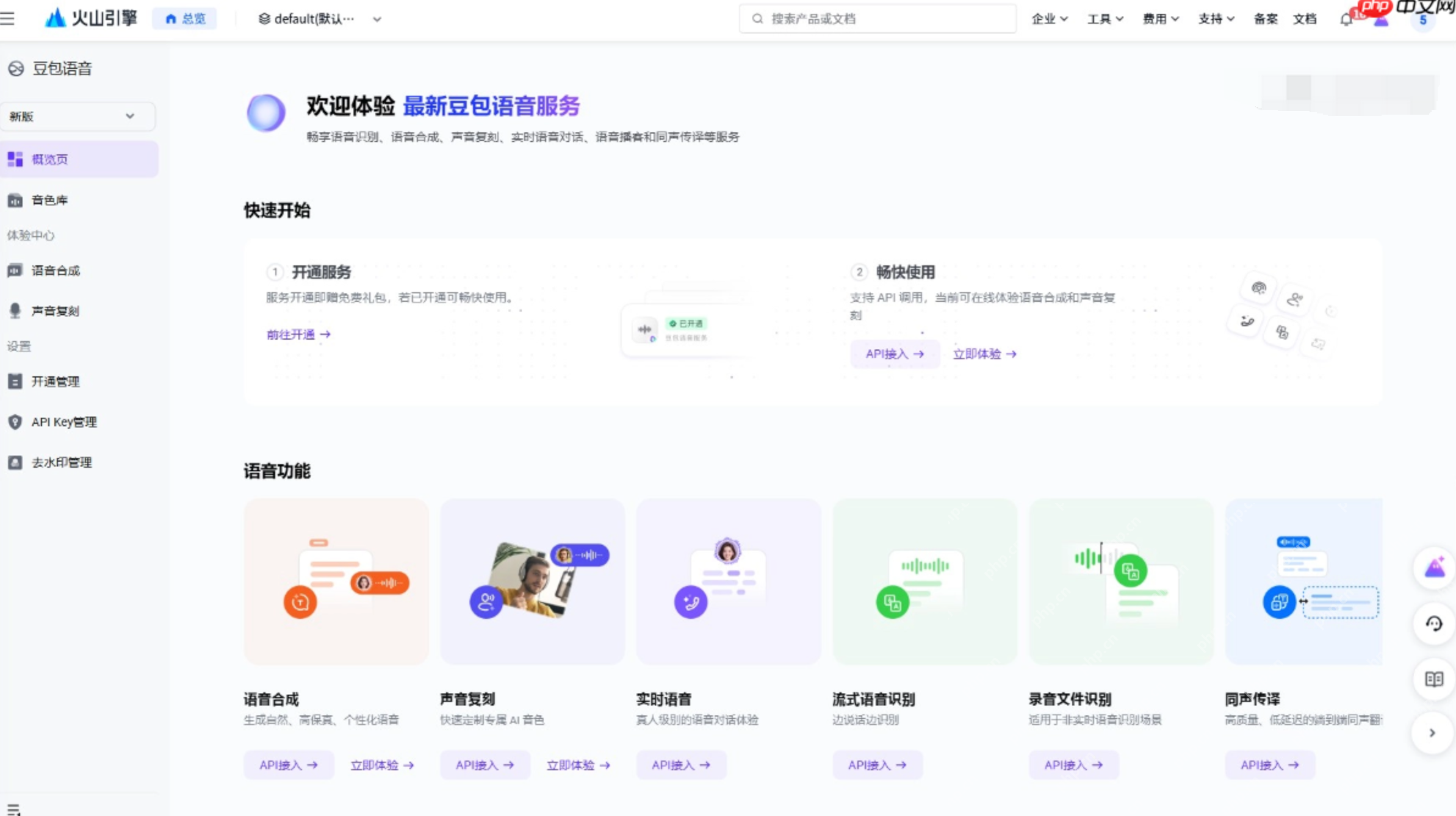Open the 文档 menu item
1456x816 pixels.
pyautogui.click(x=1304, y=19)
